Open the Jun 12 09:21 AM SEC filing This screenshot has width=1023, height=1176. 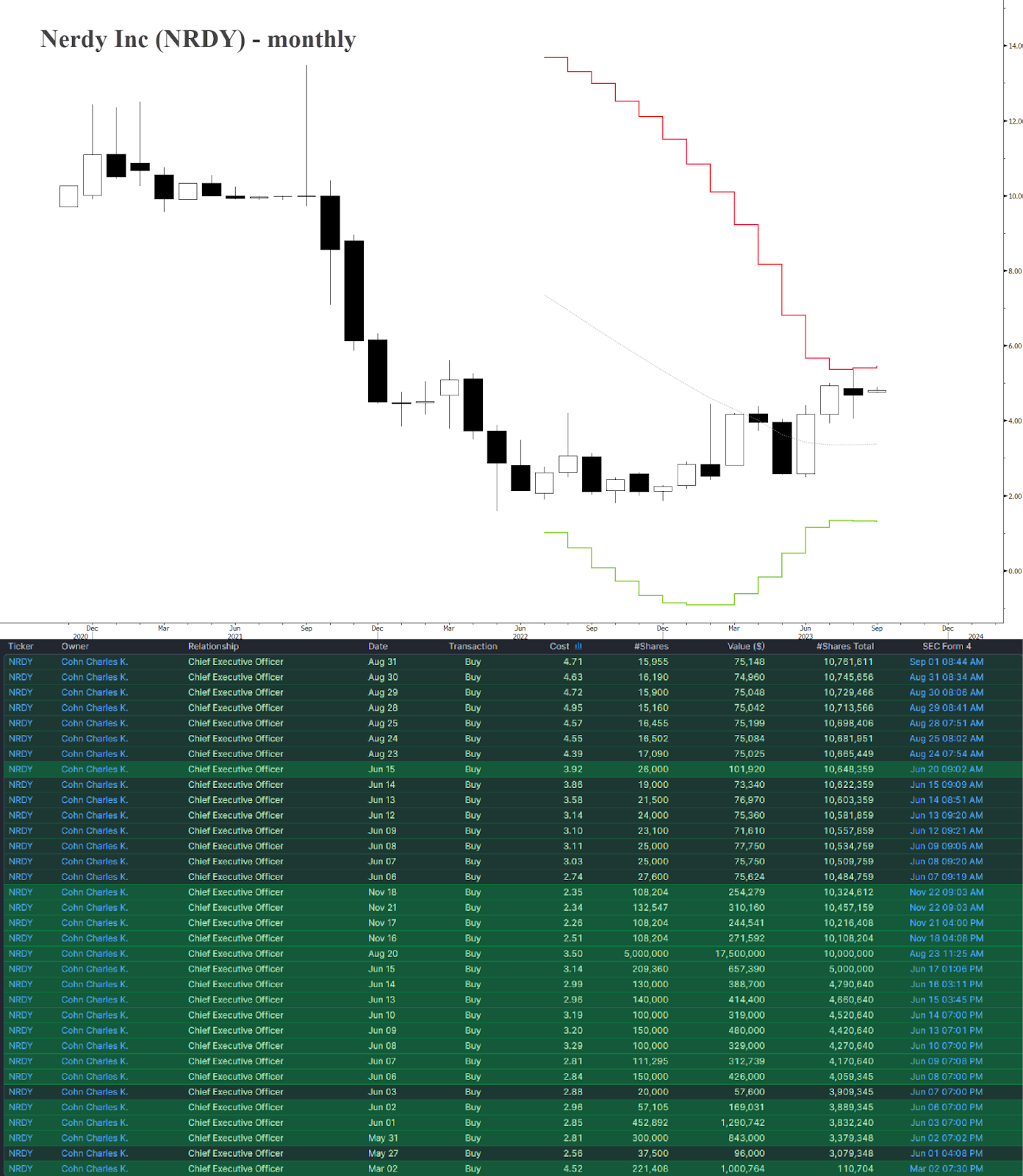point(947,831)
